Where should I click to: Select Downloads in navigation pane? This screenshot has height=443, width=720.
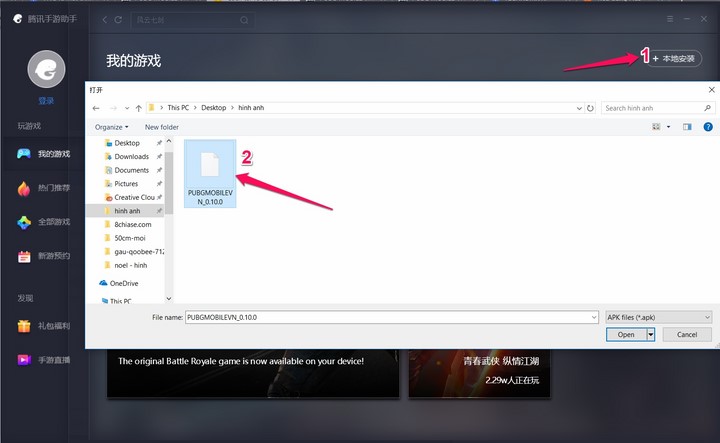131,156
